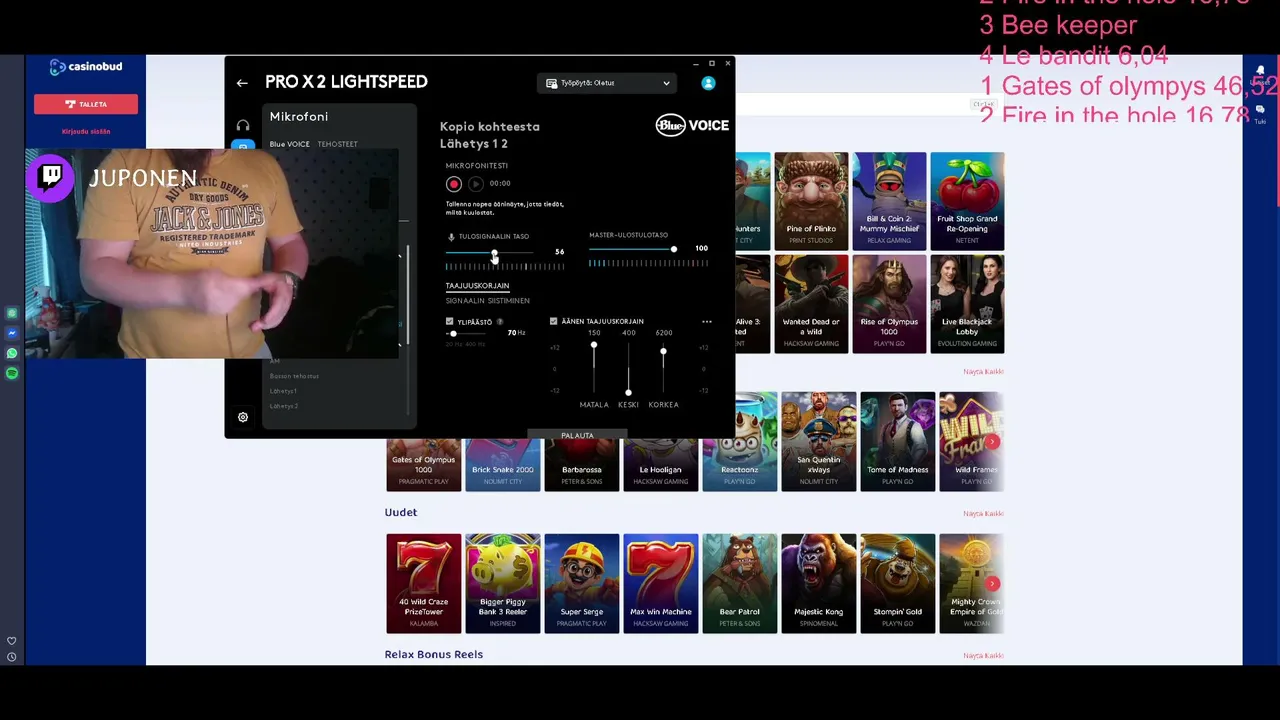Screen dimensions: 1280x720
Task: Open the equalizer three-dots options menu
Action: (x=707, y=322)
